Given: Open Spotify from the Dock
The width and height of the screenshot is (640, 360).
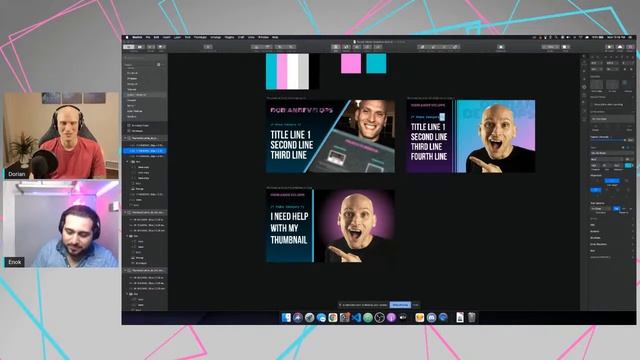Looking at the screenshot, I should click(368, 318).
